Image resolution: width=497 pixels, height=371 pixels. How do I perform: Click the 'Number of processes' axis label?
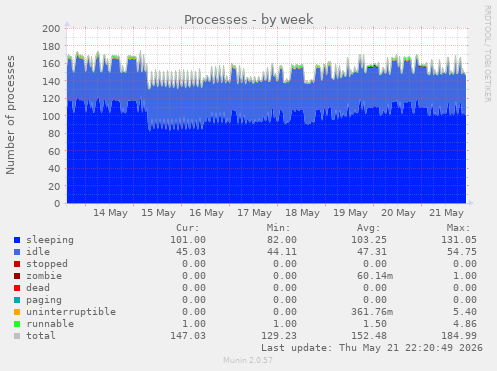click(10, 115)
